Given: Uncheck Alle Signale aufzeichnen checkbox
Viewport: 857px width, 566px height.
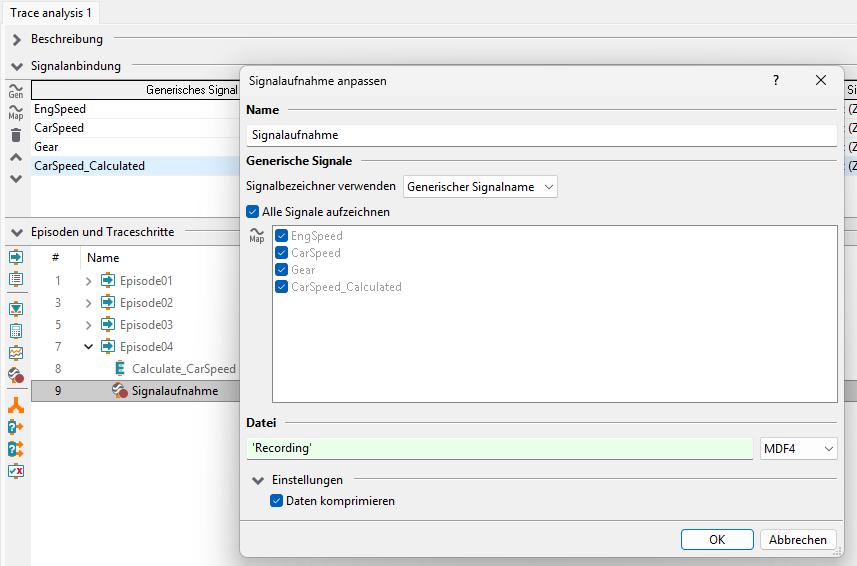Looking at the screenshot, I should [x=253, y=212].
